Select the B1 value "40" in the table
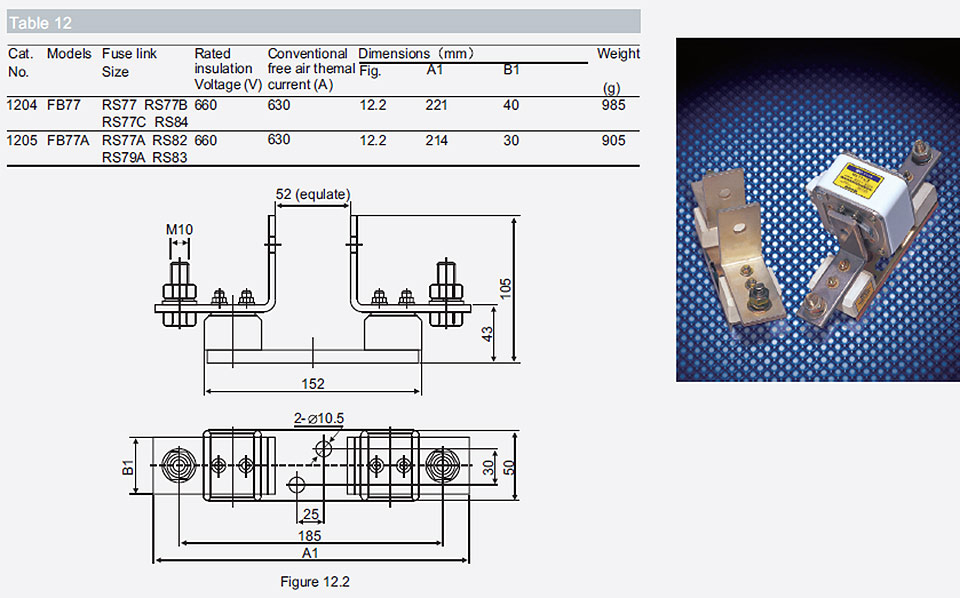The height and width of the screenshot is (598, 960). pyautogui.click(x=511, y=105)
